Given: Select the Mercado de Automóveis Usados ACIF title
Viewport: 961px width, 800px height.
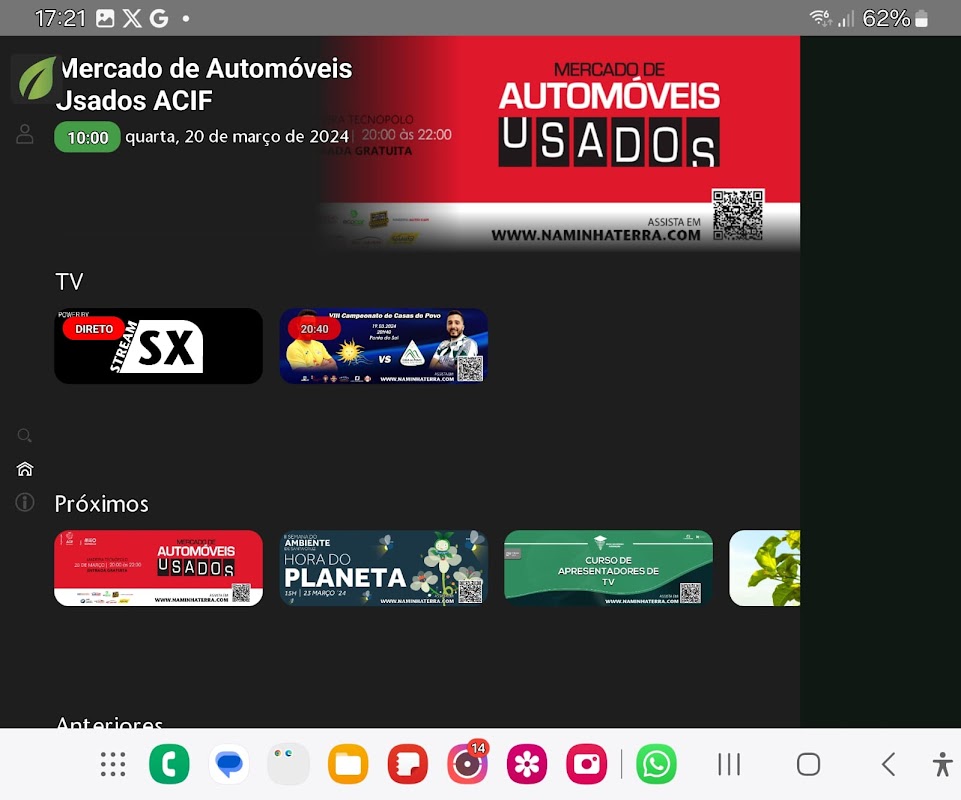Looking at the screenshot, I should tap(205, 85).
